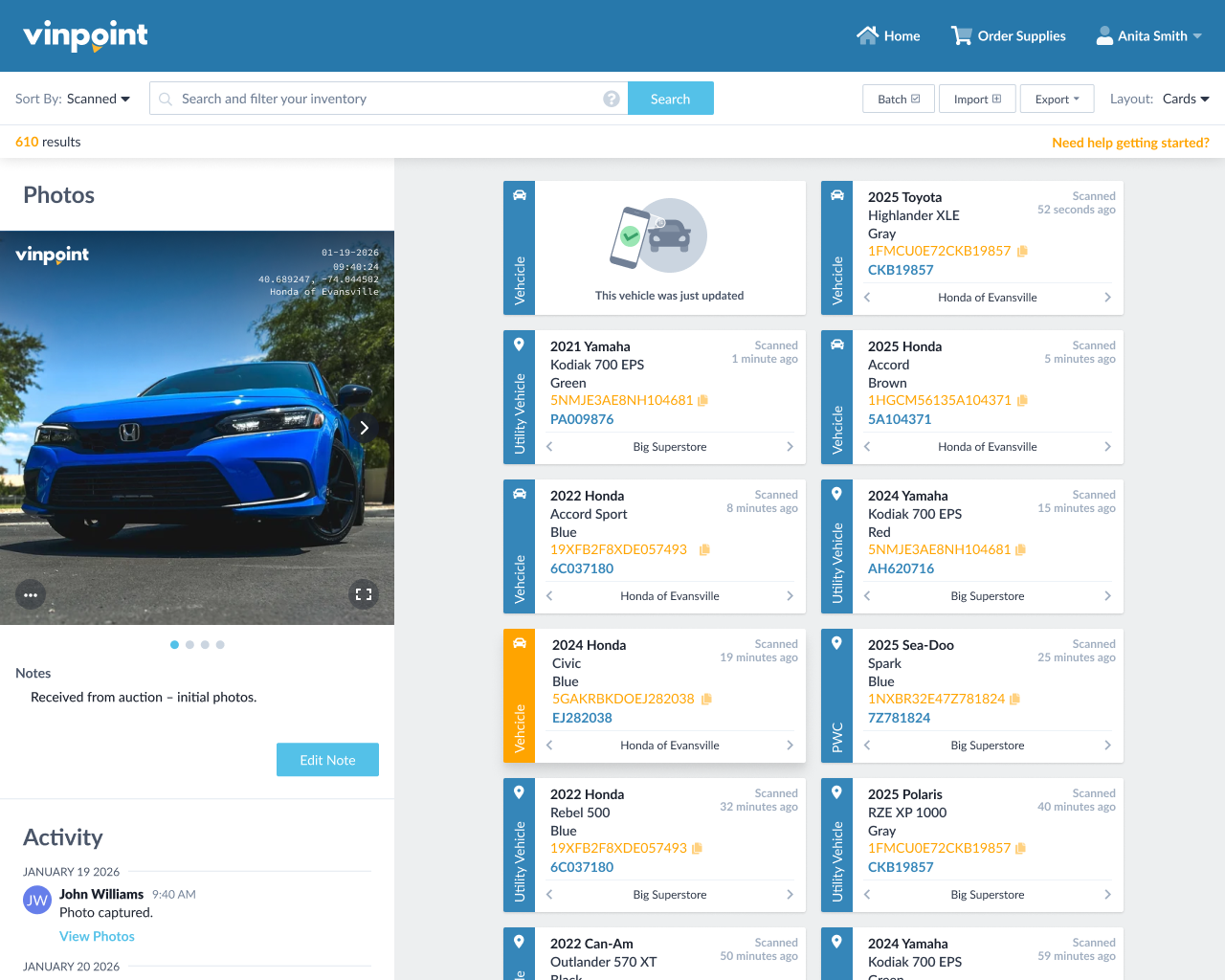
Task: Click the search help question mark icon
Action: tap(612, 99)
